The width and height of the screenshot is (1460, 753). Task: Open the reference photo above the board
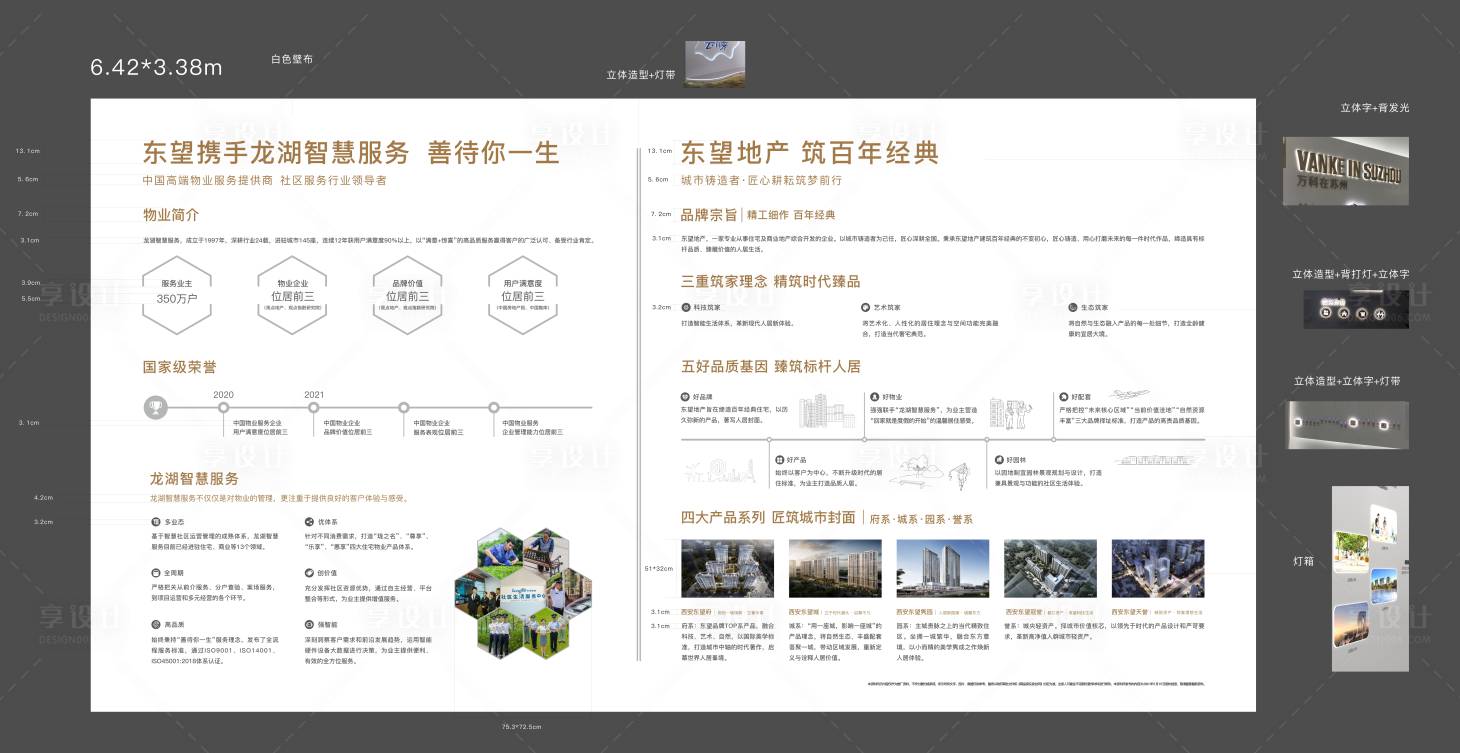(x=714, y=63)
